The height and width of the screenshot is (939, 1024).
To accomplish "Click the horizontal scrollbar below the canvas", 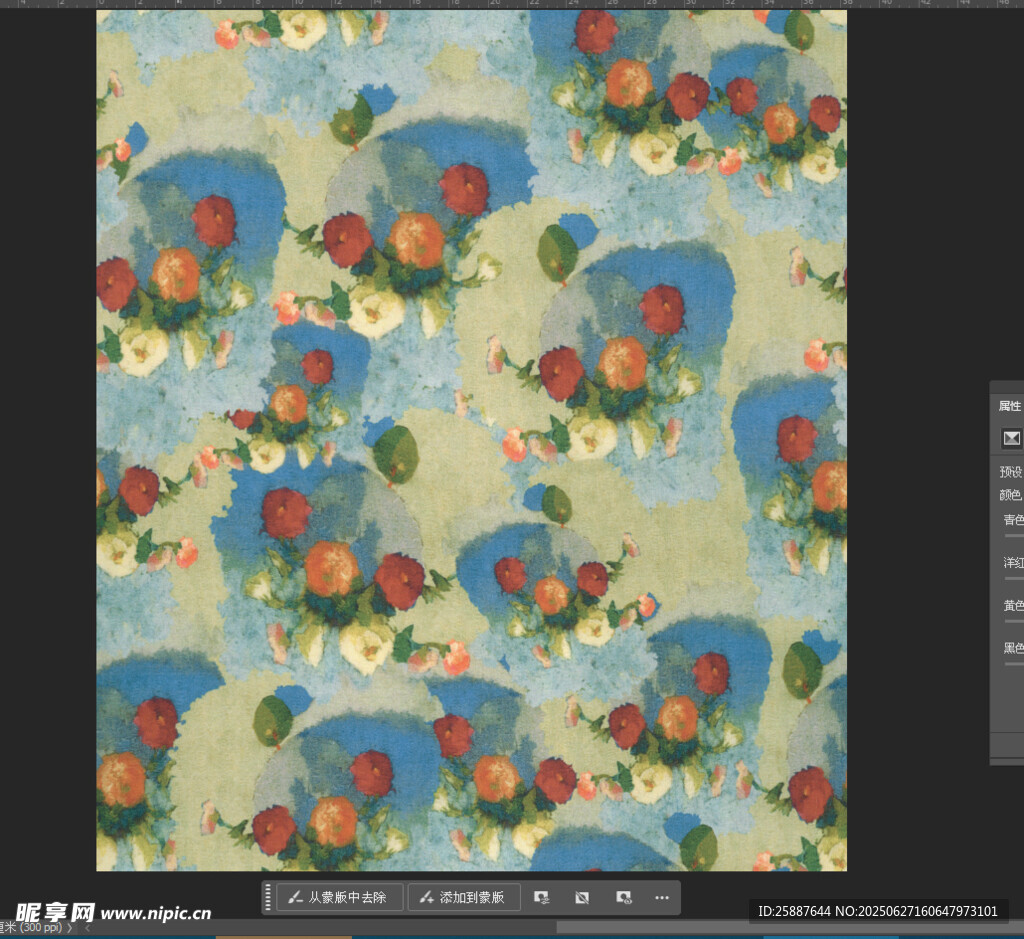I will (400, 928).
